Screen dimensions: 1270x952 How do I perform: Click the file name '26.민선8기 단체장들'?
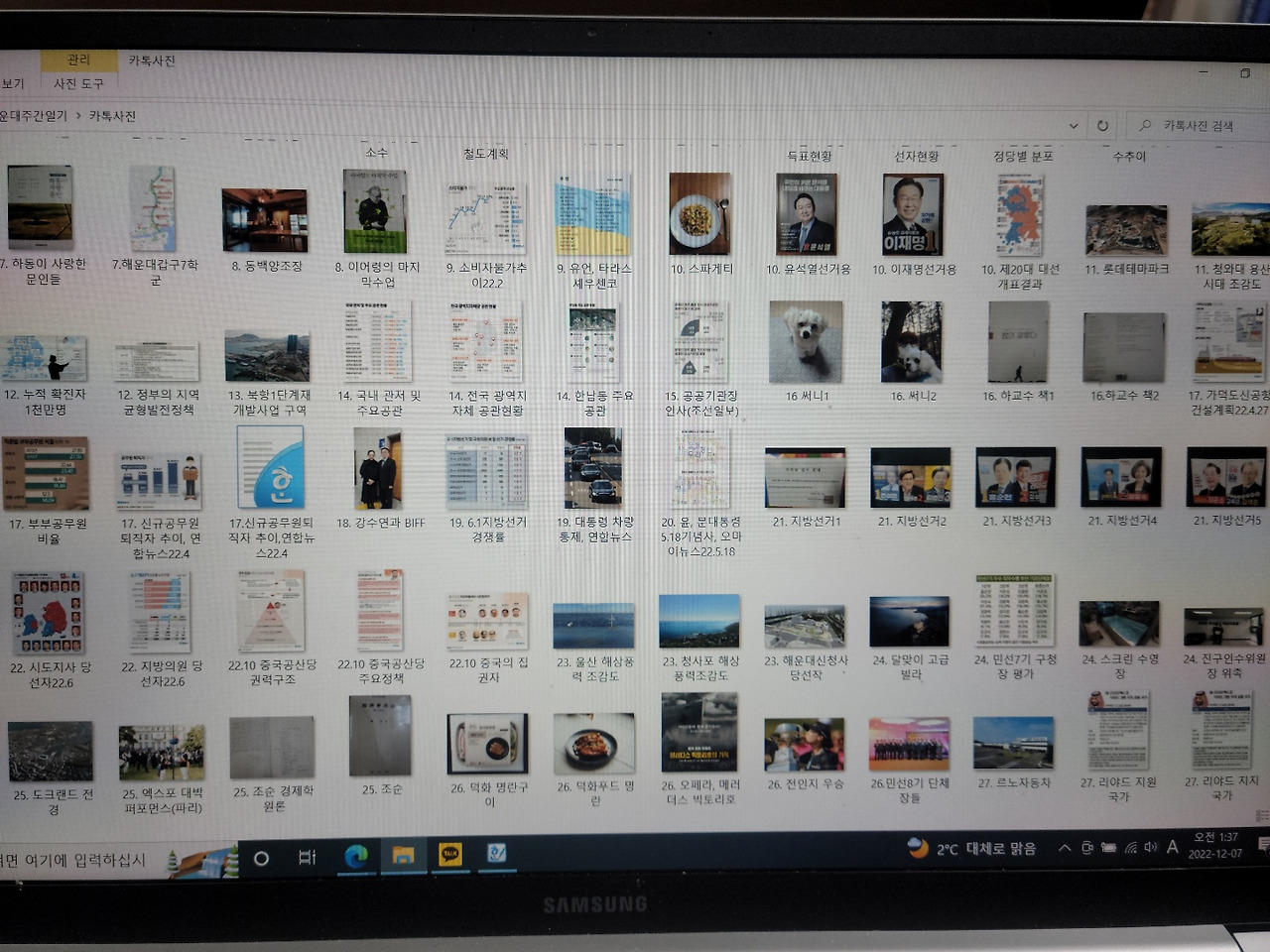(910, 789)
